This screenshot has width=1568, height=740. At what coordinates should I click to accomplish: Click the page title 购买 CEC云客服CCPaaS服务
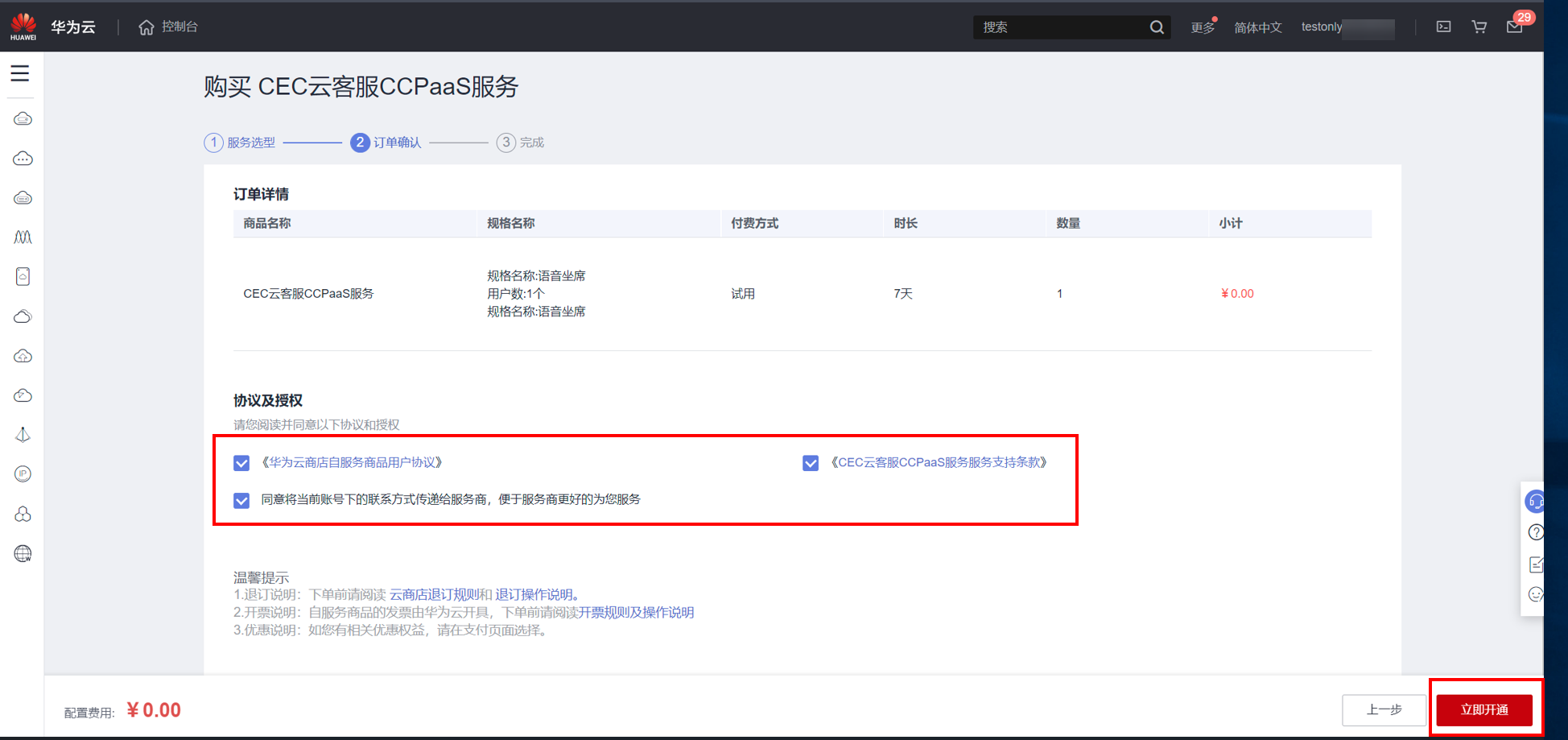[x=361, y=86]
